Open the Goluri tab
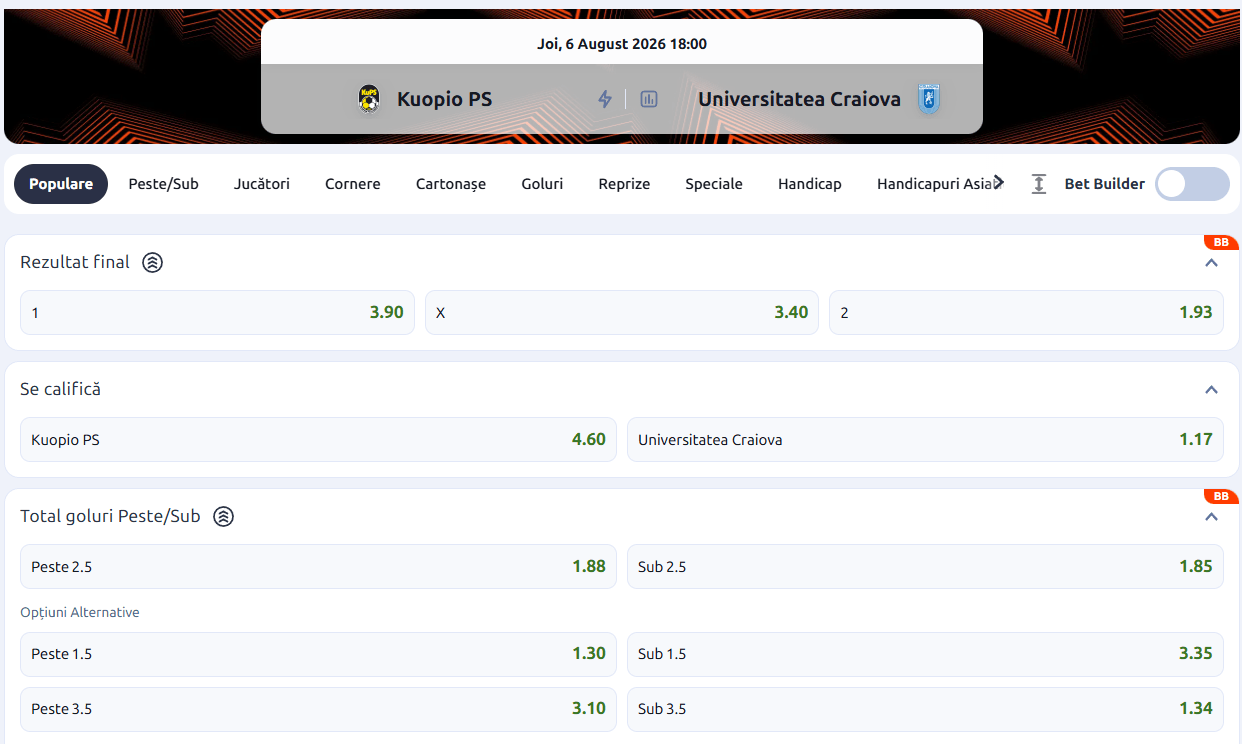The width and height of the screenshot is (1242, 744). 542,184
